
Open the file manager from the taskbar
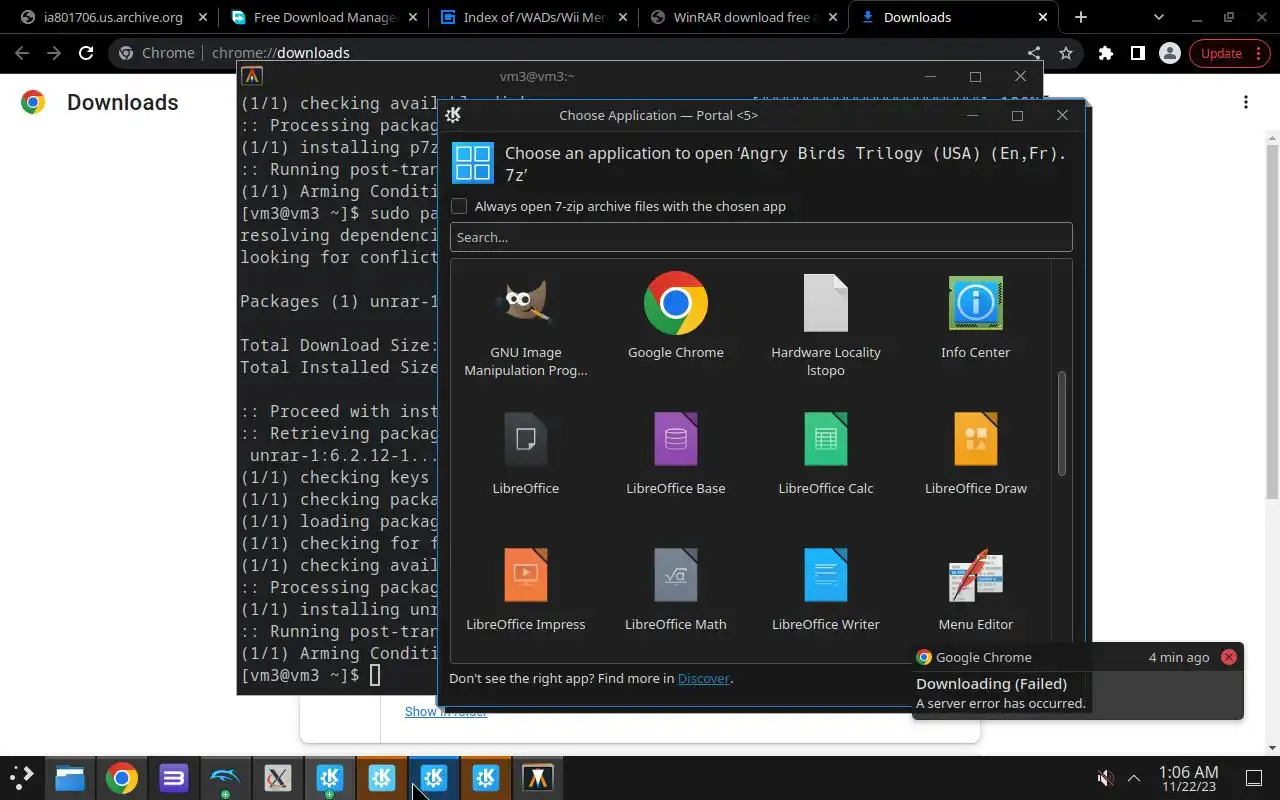(x=70, y=777)
